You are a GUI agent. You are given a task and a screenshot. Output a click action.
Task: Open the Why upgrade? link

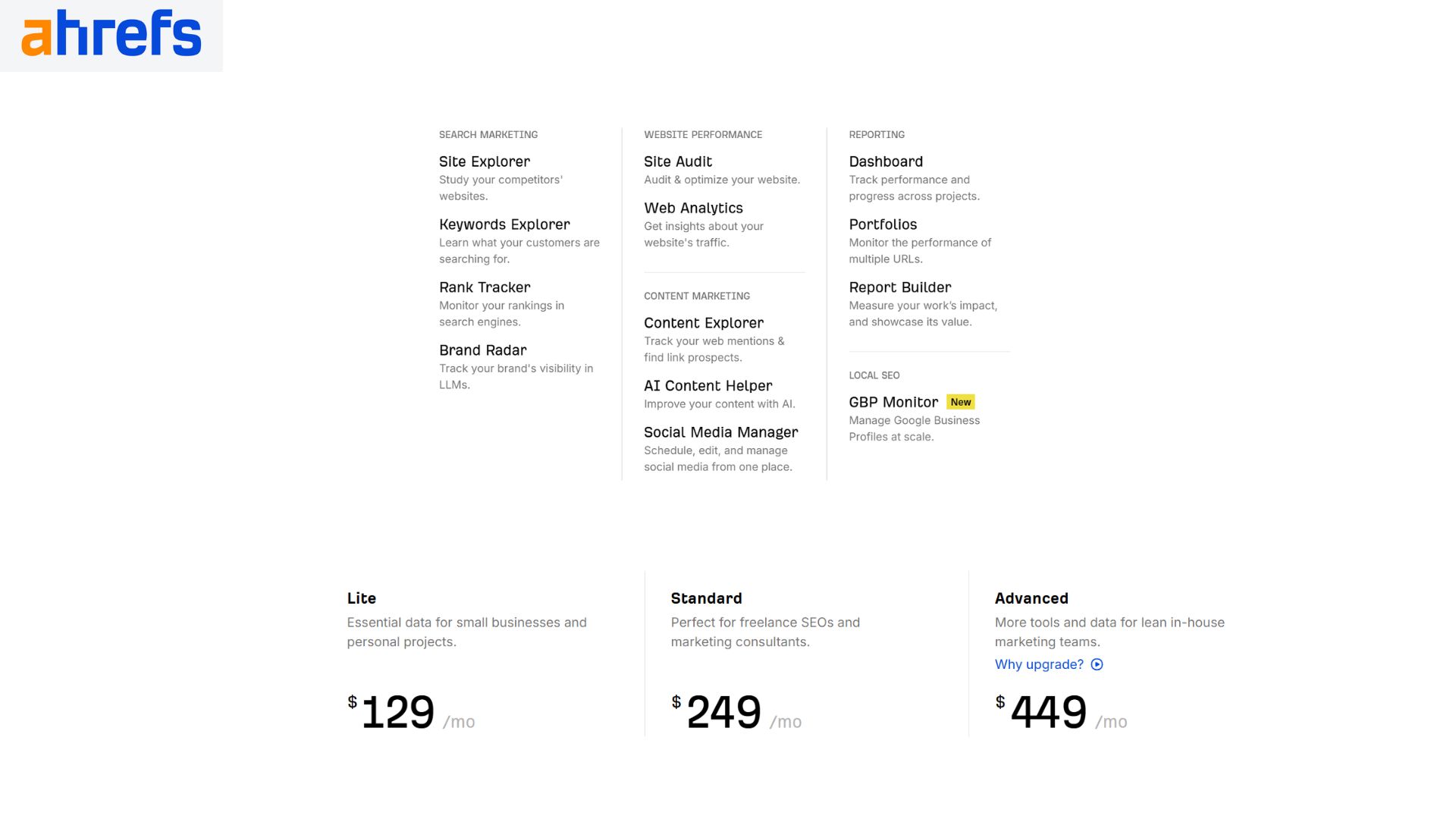(1039, 665)
